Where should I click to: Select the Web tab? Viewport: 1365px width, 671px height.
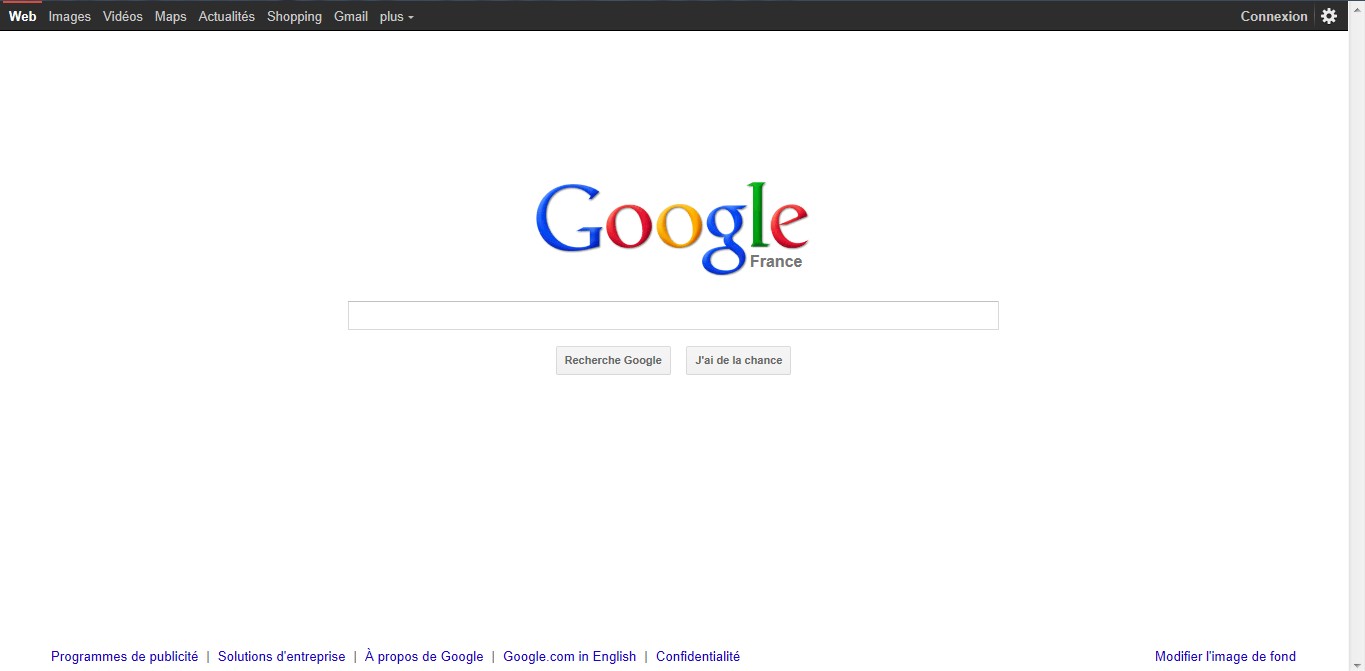coord(22,16)
